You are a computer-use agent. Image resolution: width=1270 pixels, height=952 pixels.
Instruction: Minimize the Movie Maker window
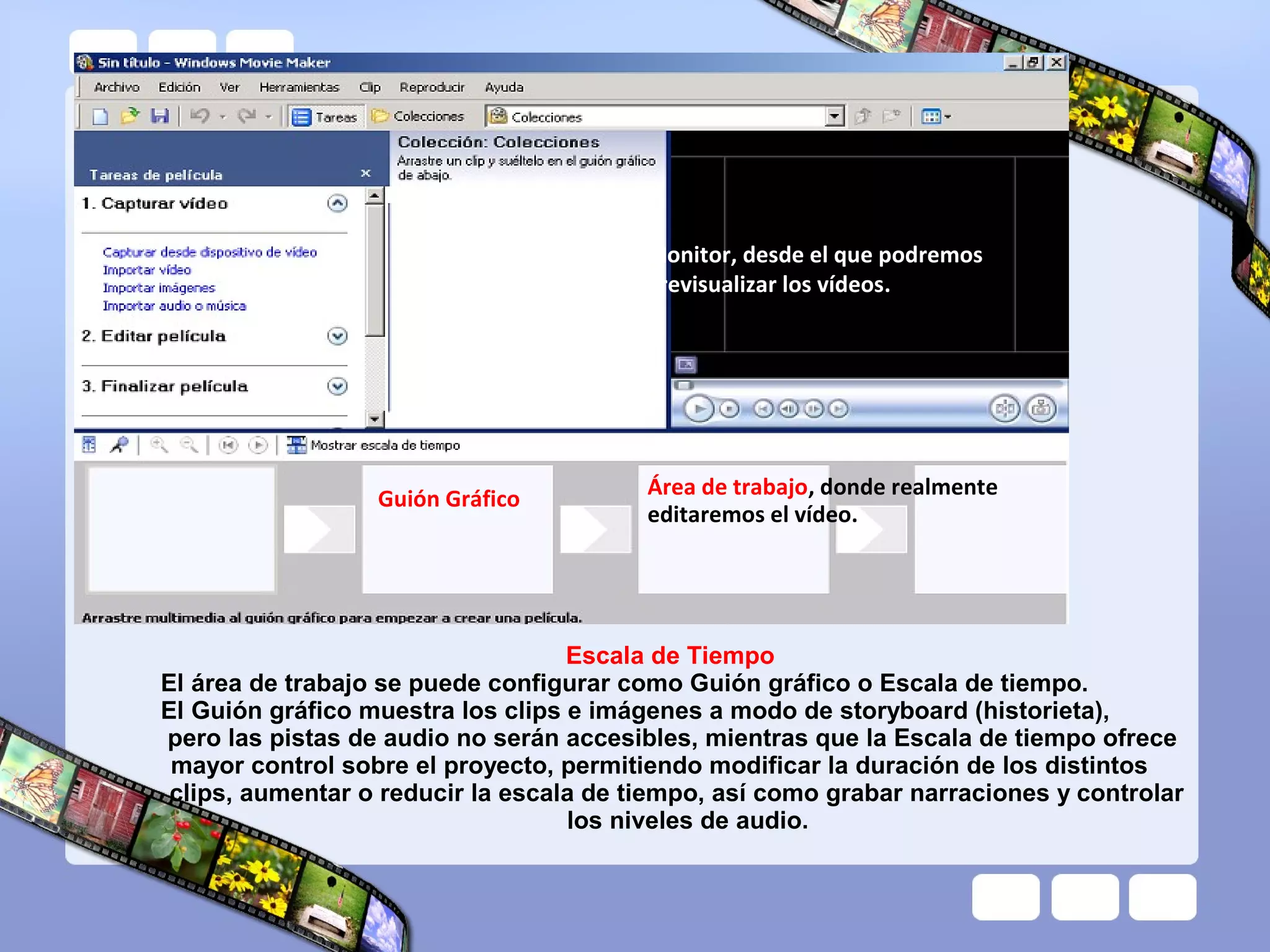tap(1013, 63)
